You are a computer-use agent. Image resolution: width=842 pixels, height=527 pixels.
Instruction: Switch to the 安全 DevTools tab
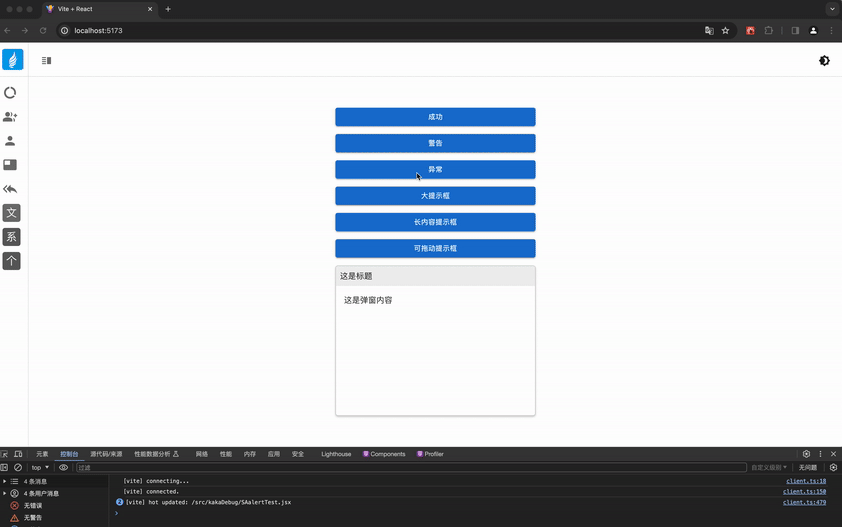click(x=298, y=454)
